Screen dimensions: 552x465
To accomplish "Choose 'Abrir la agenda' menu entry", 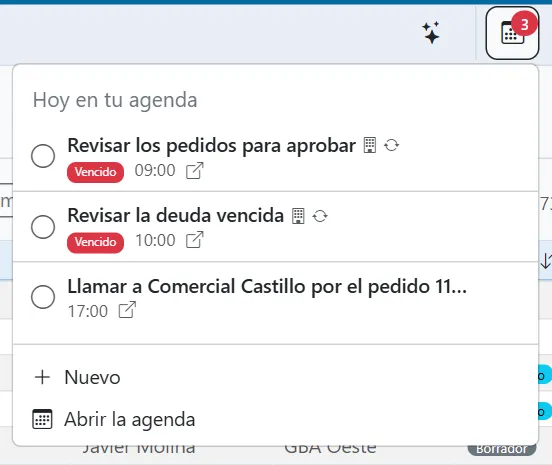I will [130, 419].
